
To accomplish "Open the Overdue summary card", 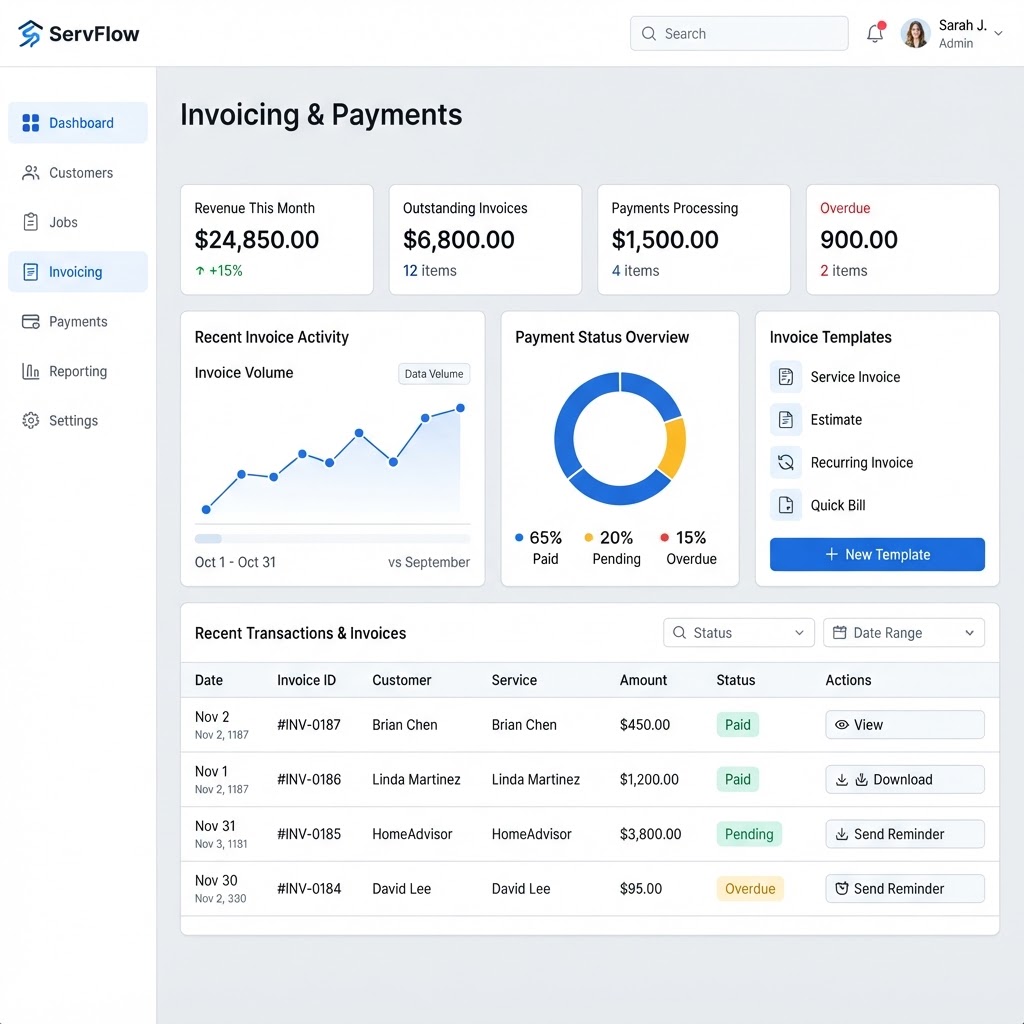I will [x=903, y=239].
